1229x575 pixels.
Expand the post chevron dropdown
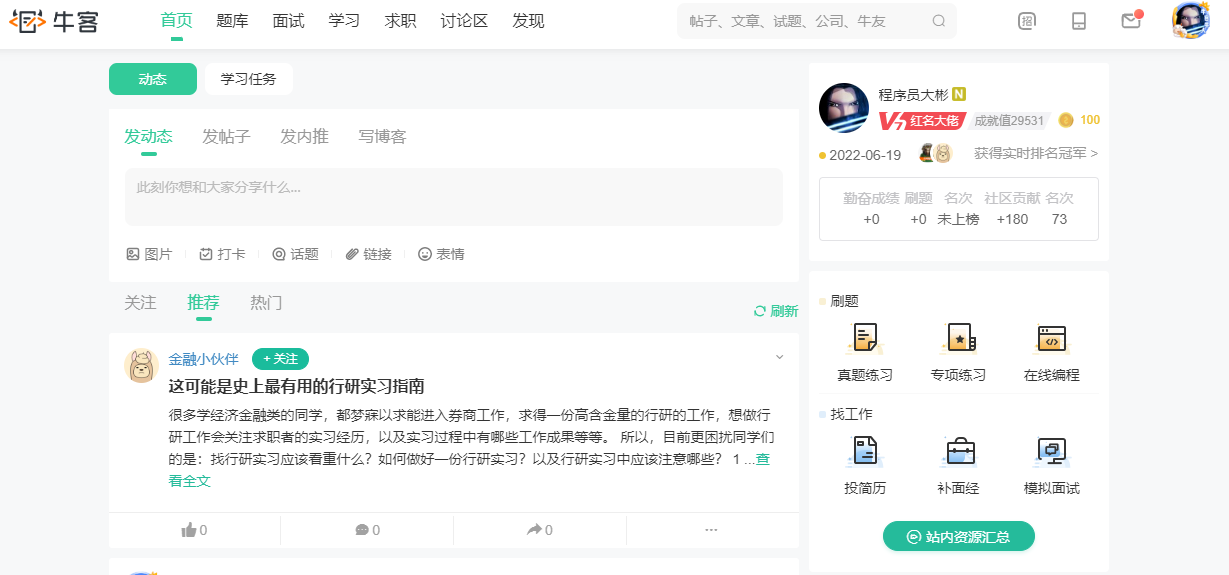(780, 357)
